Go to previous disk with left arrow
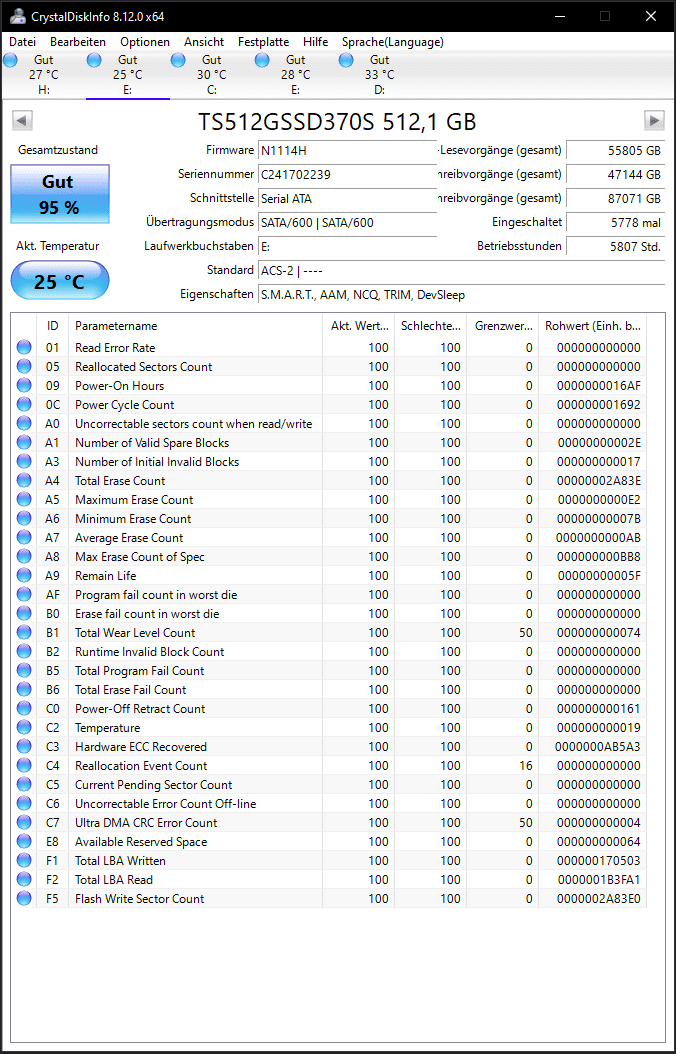676x1054 pixels. [22, 121]
